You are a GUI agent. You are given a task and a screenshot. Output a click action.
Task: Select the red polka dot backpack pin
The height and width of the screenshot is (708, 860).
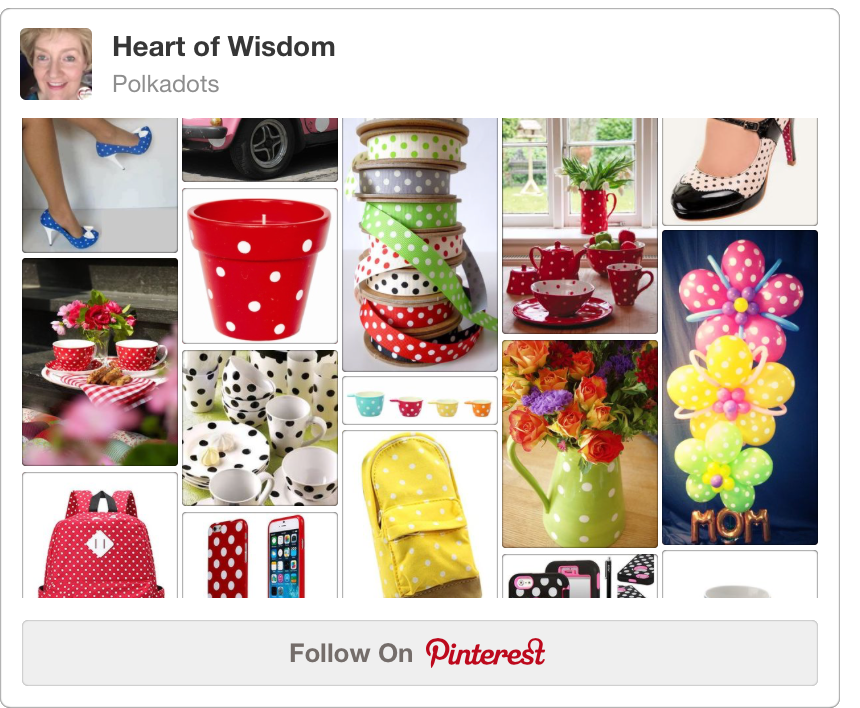pos(100,535)
